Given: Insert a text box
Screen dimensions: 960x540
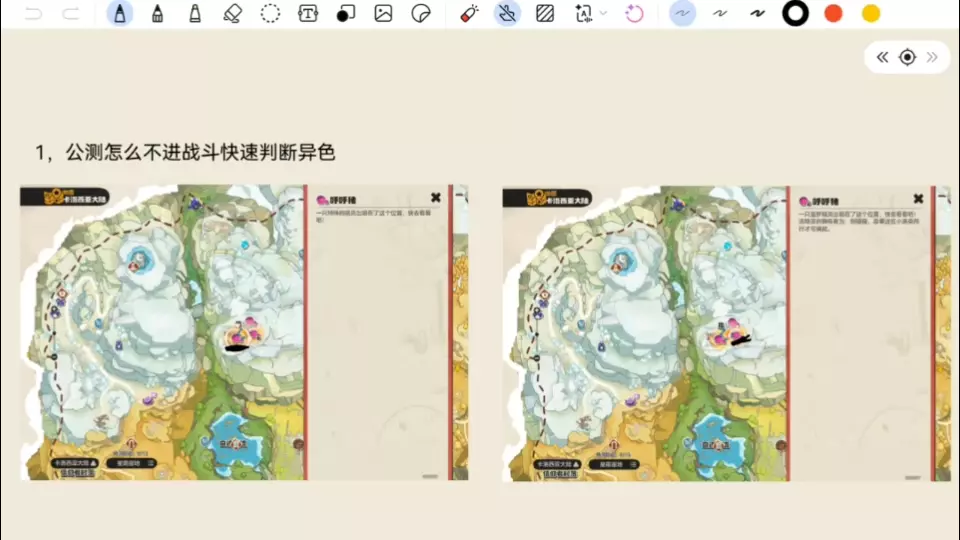Looking at the screenshot, I should 308,13.
